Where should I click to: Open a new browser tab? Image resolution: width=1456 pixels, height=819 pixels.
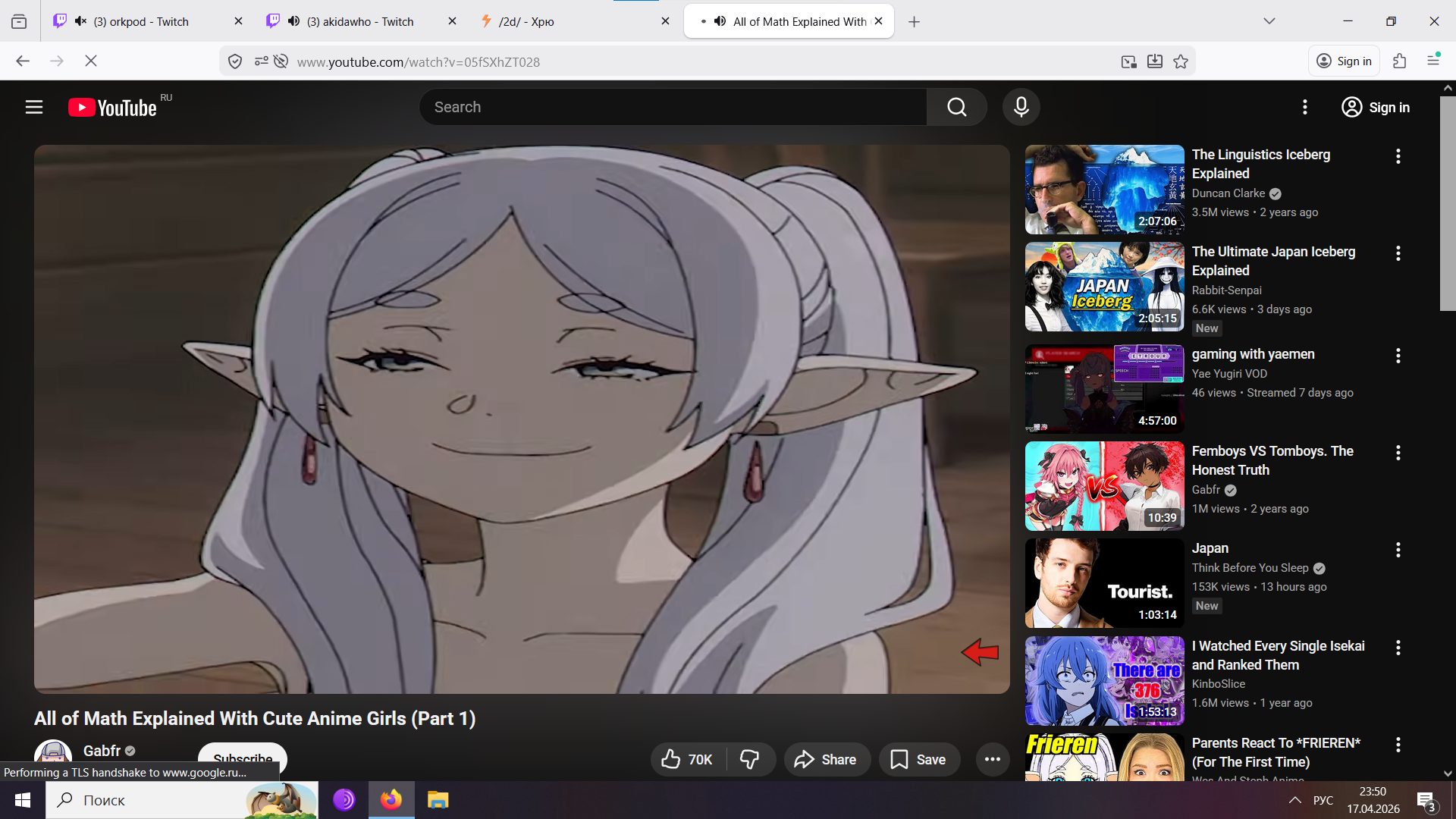pos(915,21)
